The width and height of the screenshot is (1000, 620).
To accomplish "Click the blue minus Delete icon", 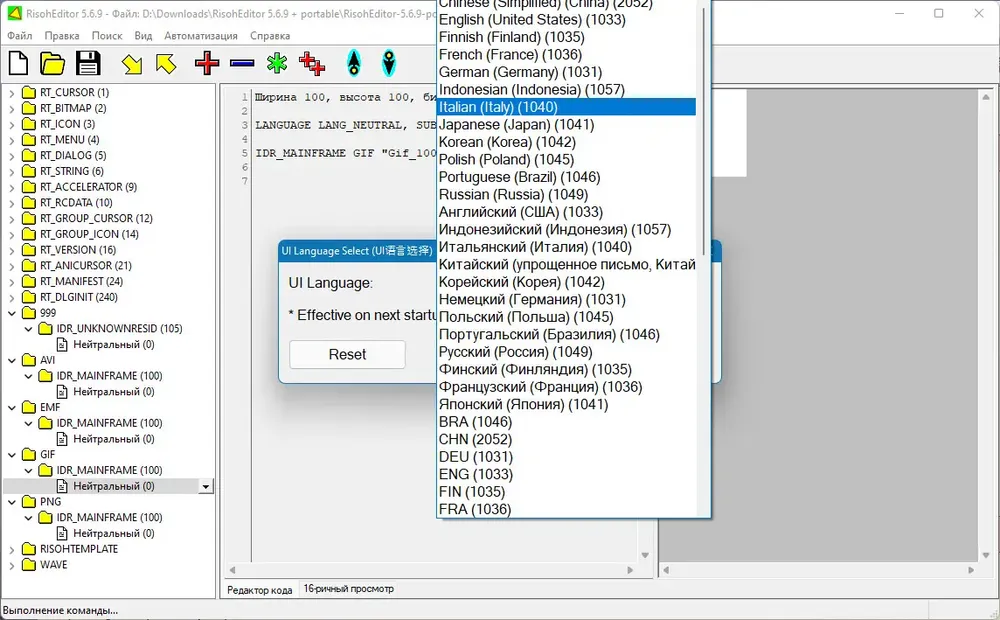I will pyautogui.click(x=242, y=63).
